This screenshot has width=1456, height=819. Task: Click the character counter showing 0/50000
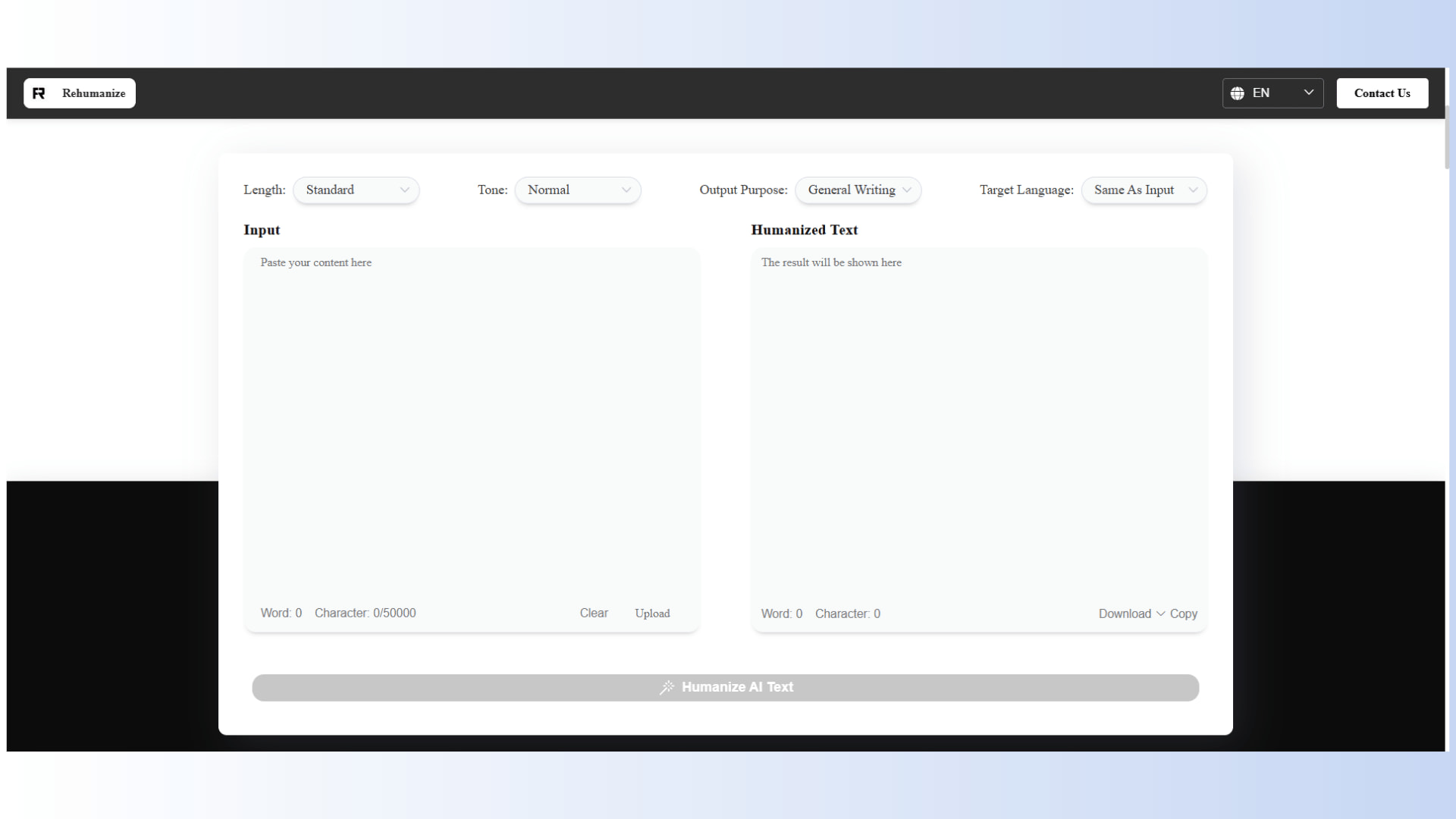[x=365, y=613]
